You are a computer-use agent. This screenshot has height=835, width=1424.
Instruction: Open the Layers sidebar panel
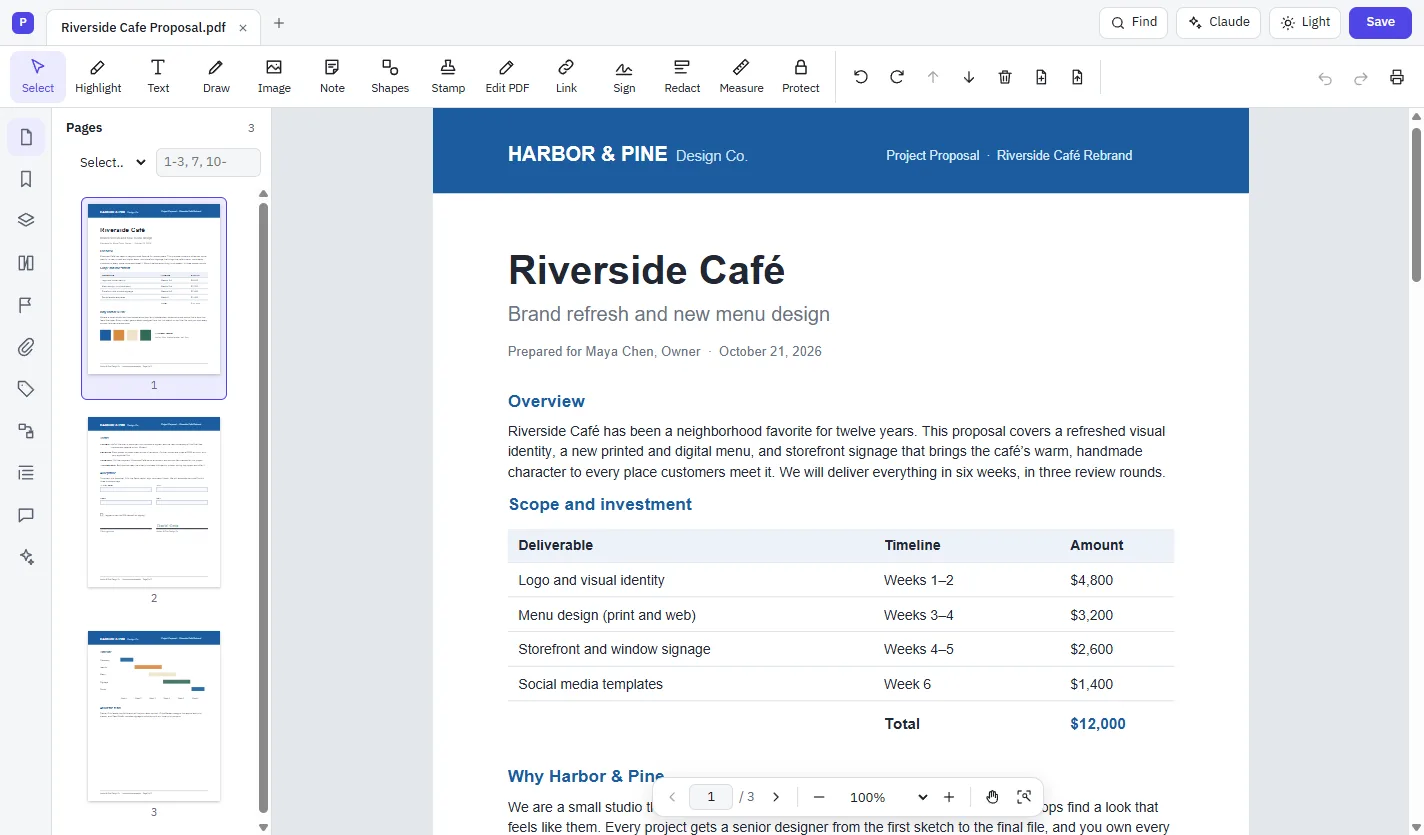pyautogui.click(x=26, y=221)
